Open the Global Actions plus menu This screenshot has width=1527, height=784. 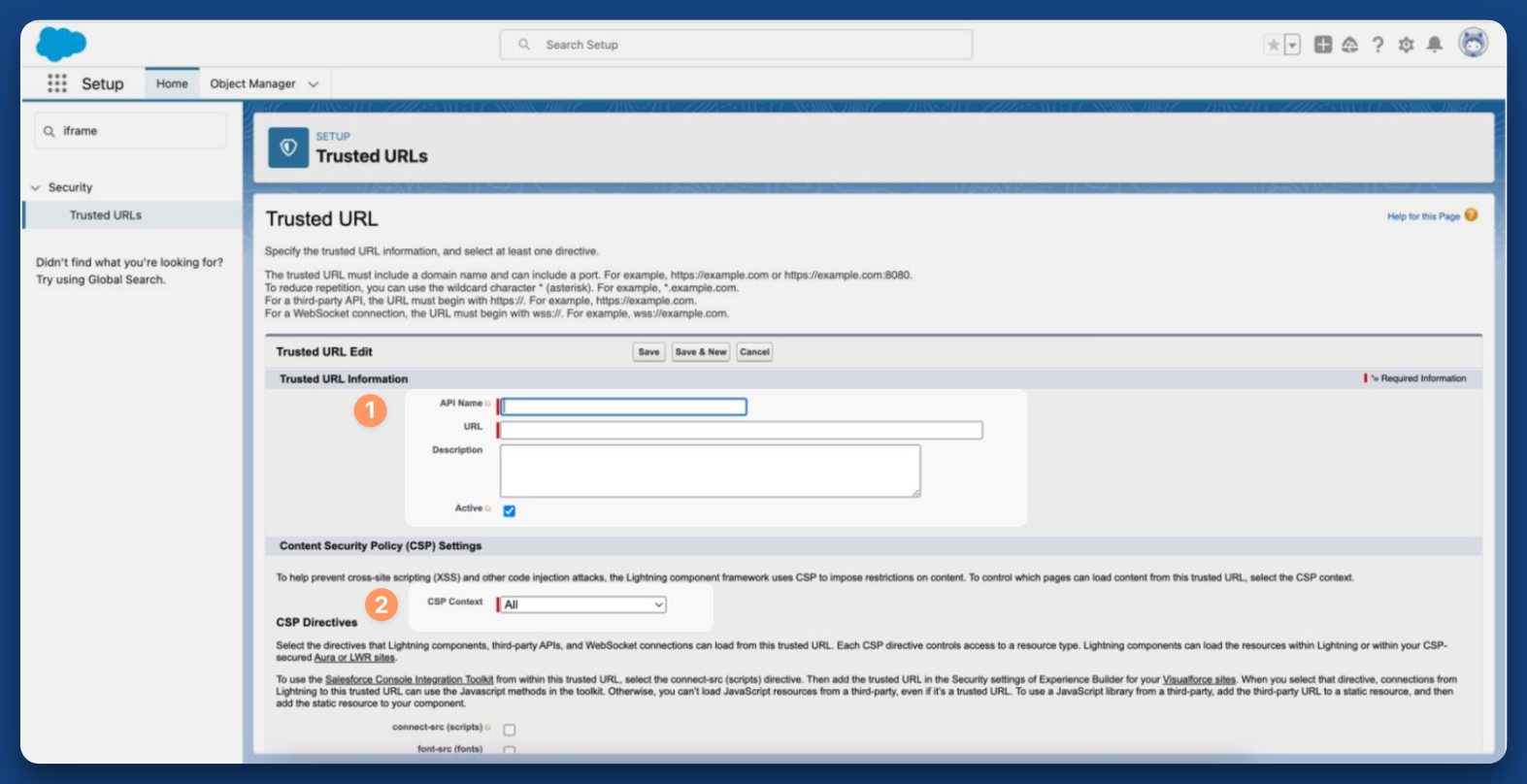pyautogui.click(x=1323, y=45)
